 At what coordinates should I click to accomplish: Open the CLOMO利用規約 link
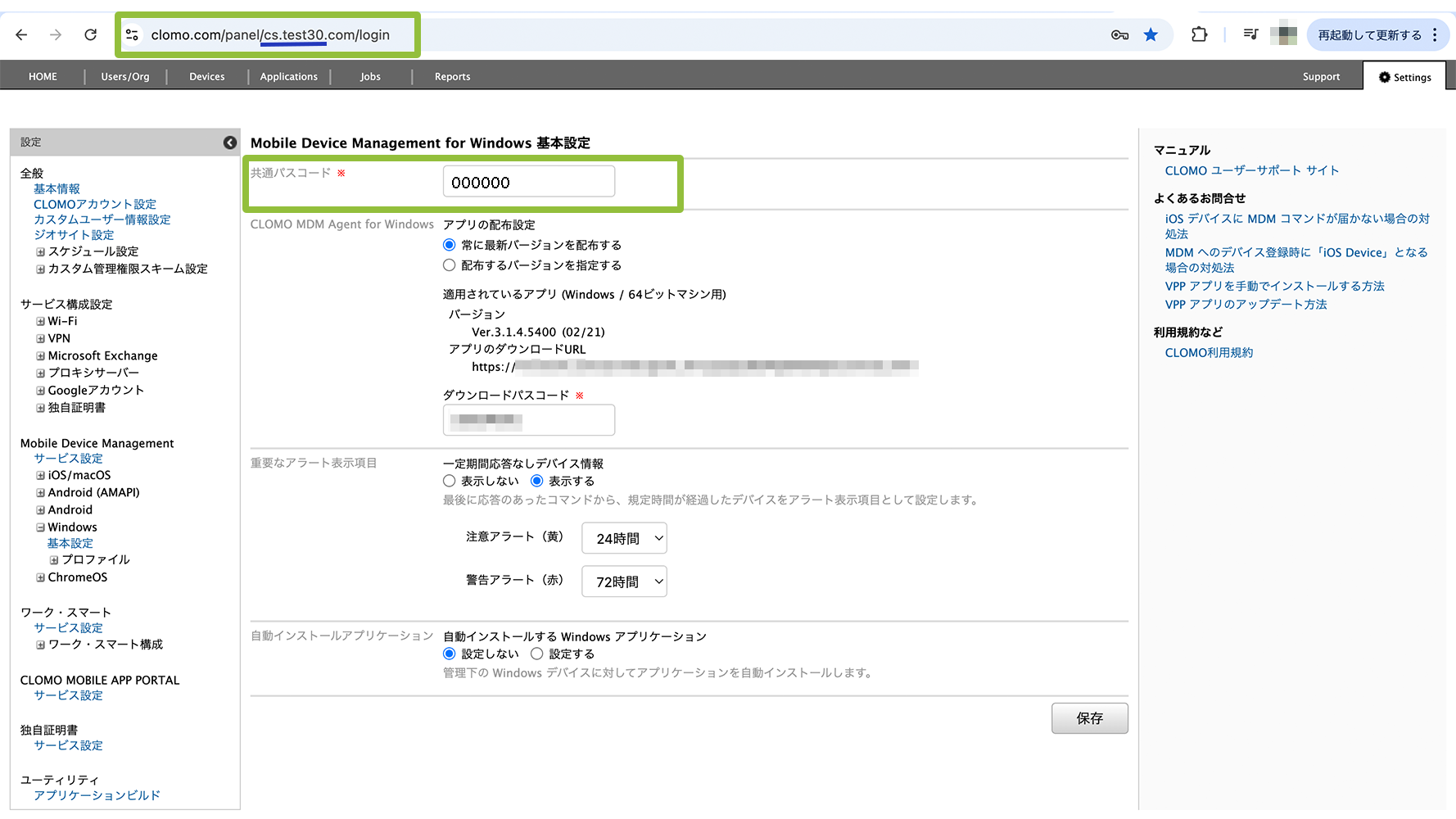tap(1209, 352)
